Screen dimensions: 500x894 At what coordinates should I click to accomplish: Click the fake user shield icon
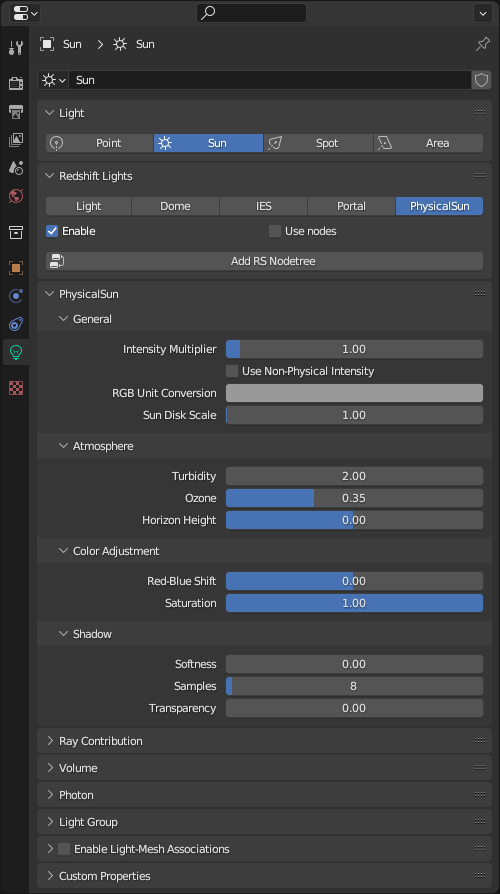481,80
